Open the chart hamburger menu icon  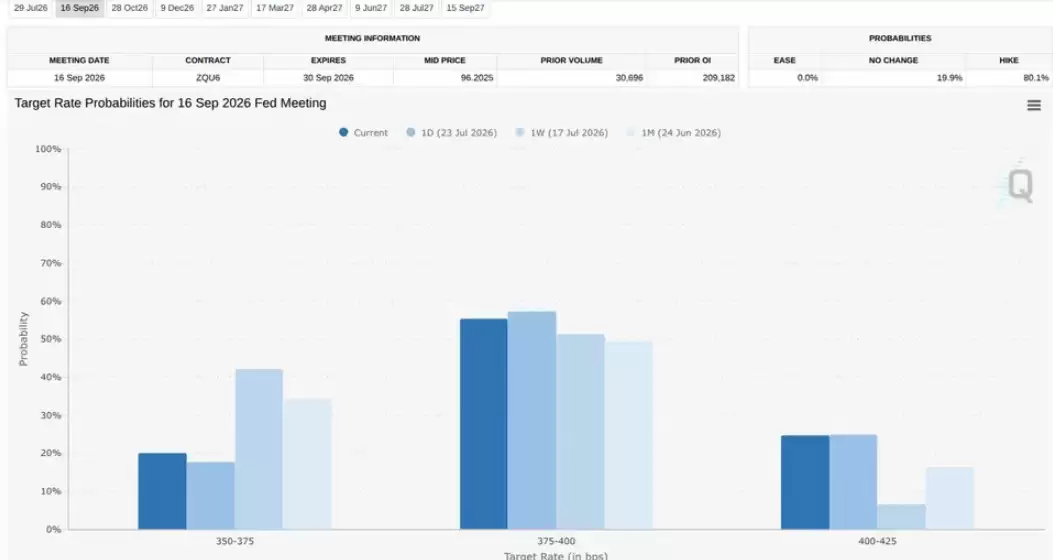click(x=1034, y=105)
